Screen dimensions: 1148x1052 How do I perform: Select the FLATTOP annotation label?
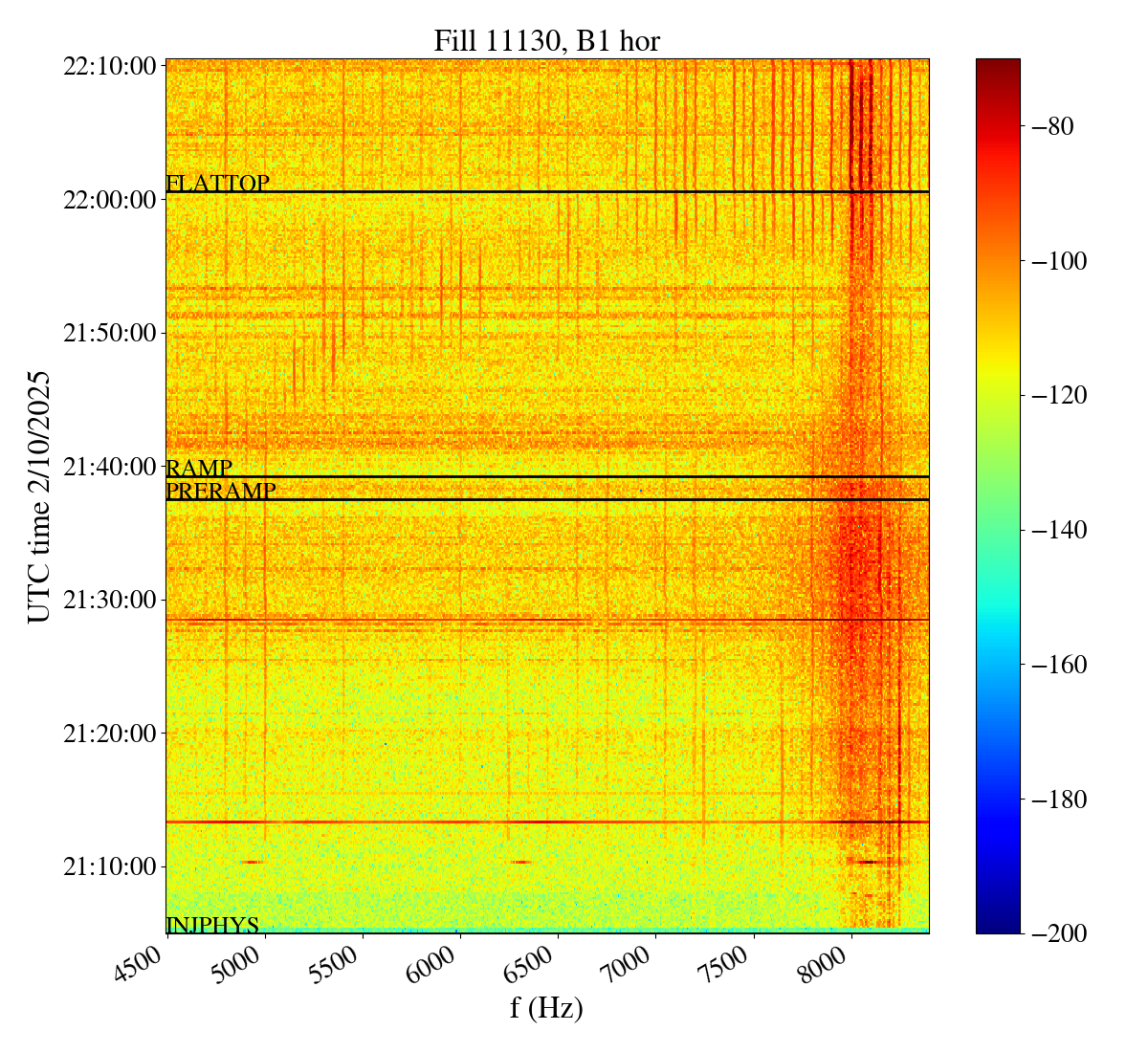[217, 183]
